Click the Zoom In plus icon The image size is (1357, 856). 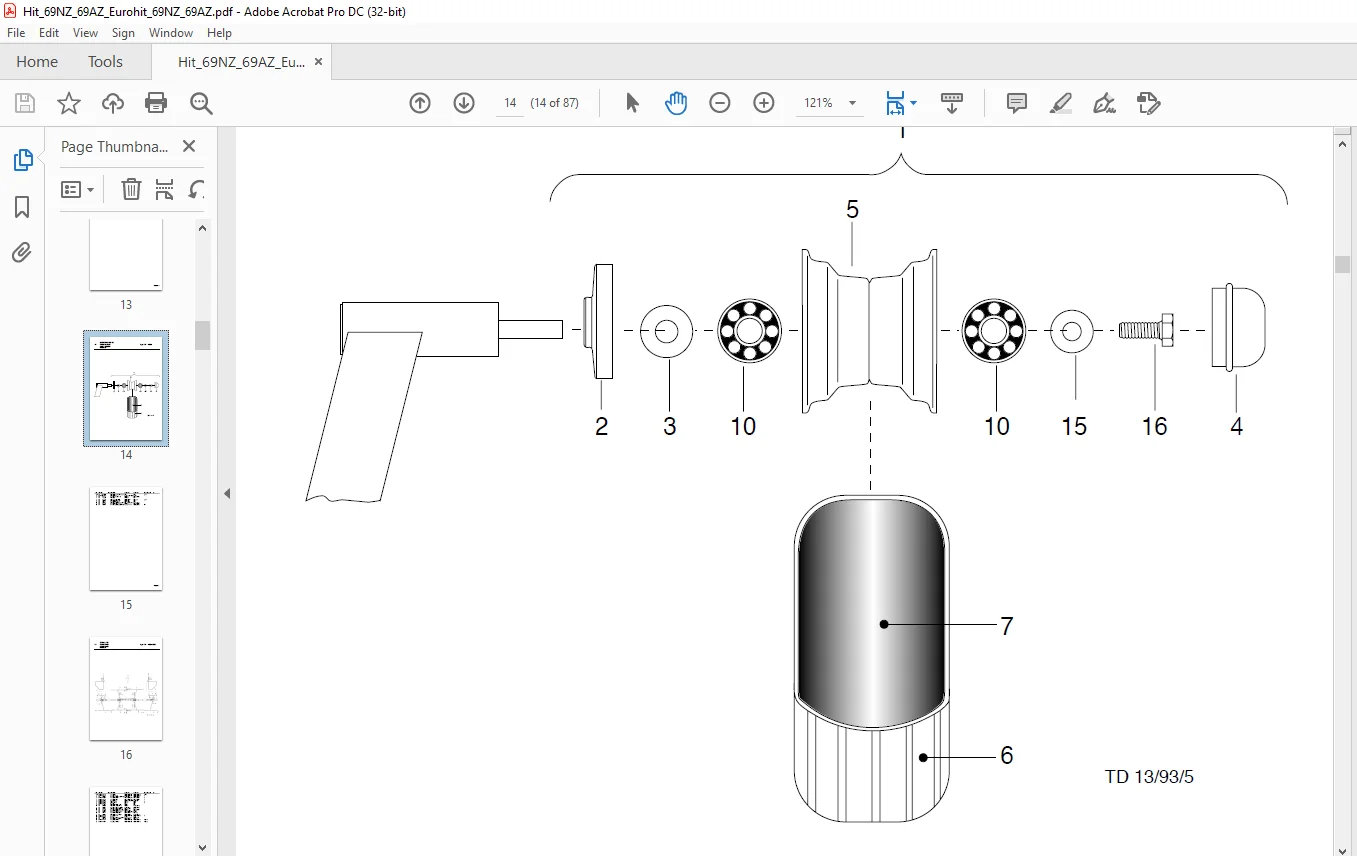click(x=764, y=103)
